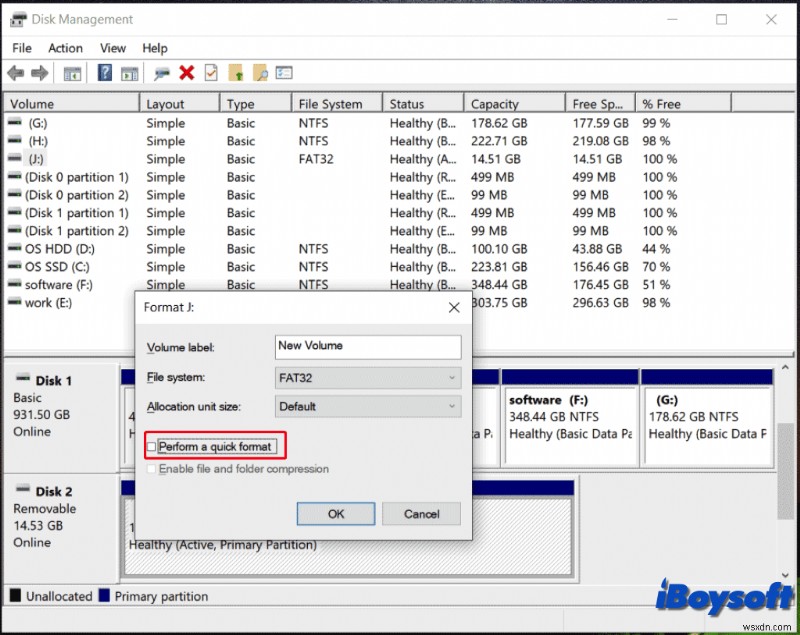Click Enable file and folder compression checkbox
Viewport: 800px width, 635px height.
pyautogui.click(x=152, y=469)
